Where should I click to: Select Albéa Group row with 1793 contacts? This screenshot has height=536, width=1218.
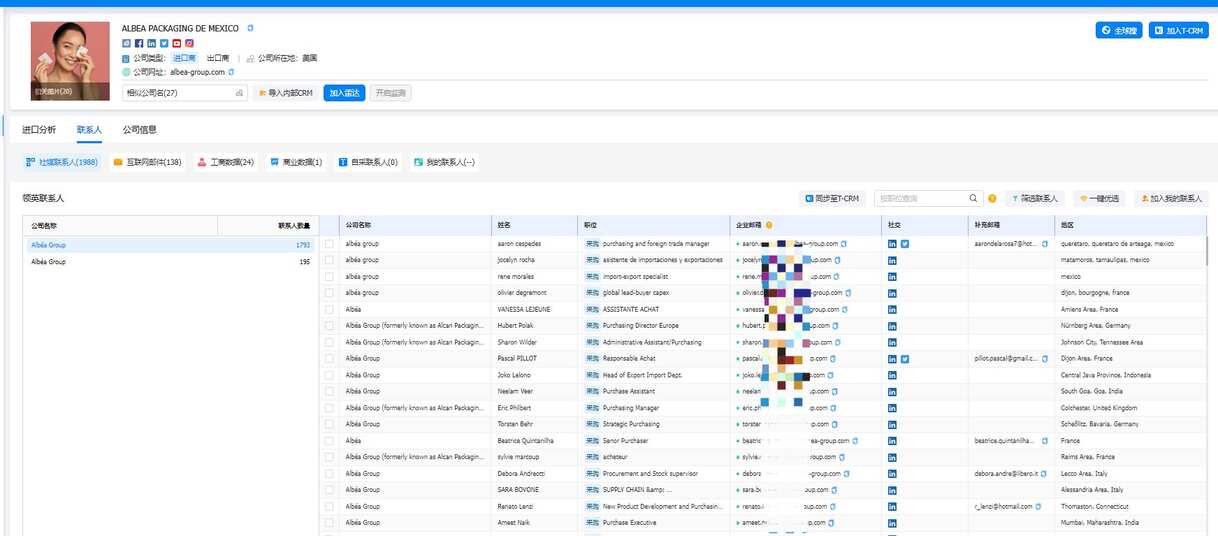[170, 244]
